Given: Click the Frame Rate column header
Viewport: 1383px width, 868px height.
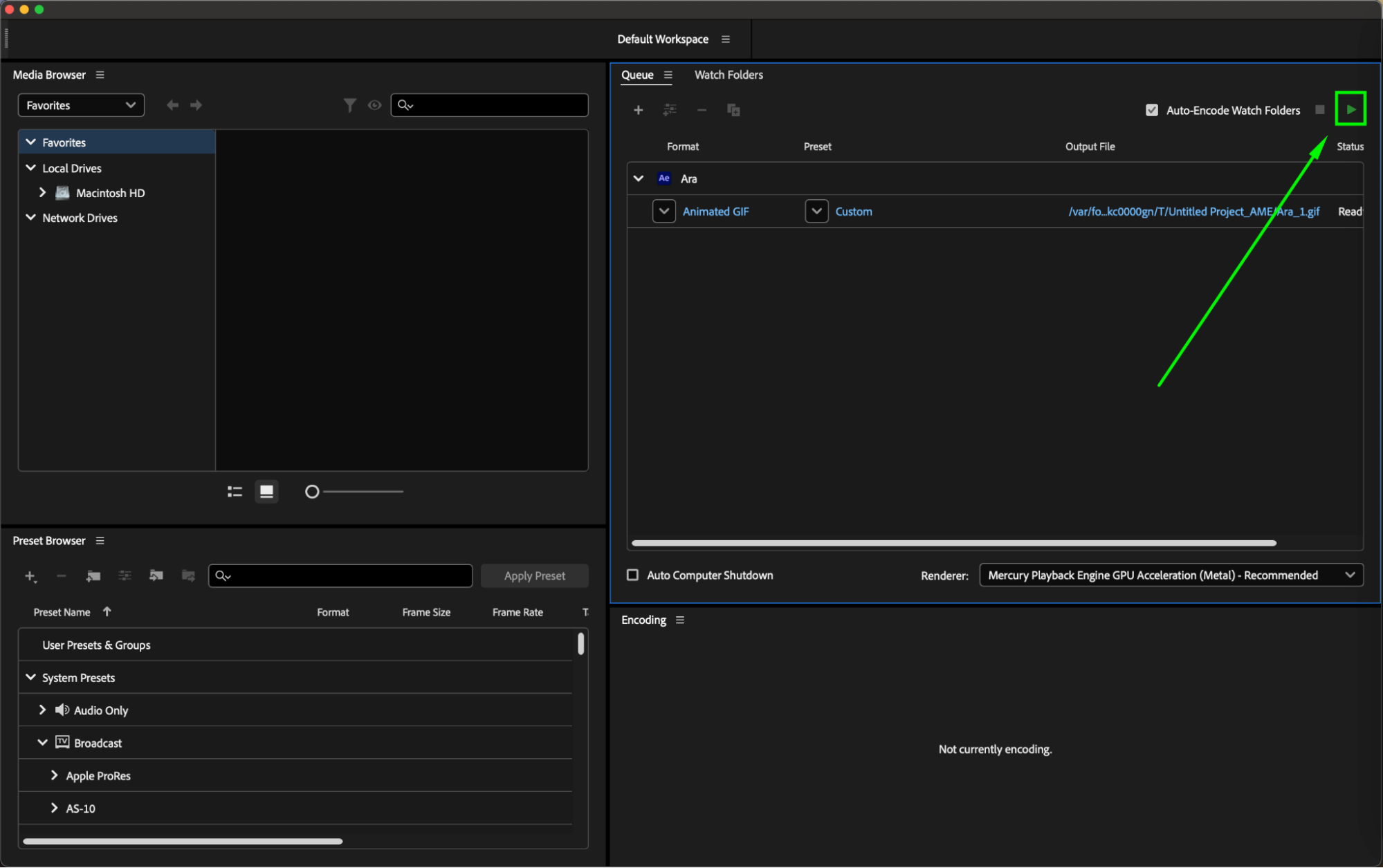Looking at the screenshot, I should pyautogui.click(x=518, y=613).
